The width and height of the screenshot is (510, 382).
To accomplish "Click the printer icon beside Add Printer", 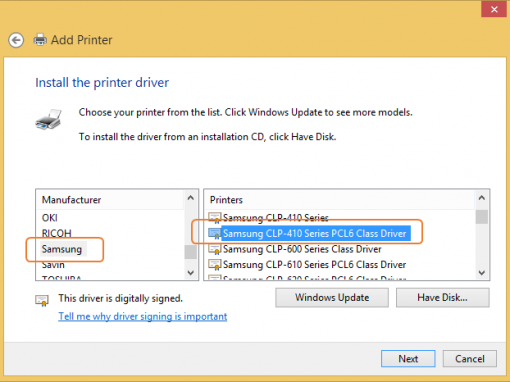I will coord(40,40).
